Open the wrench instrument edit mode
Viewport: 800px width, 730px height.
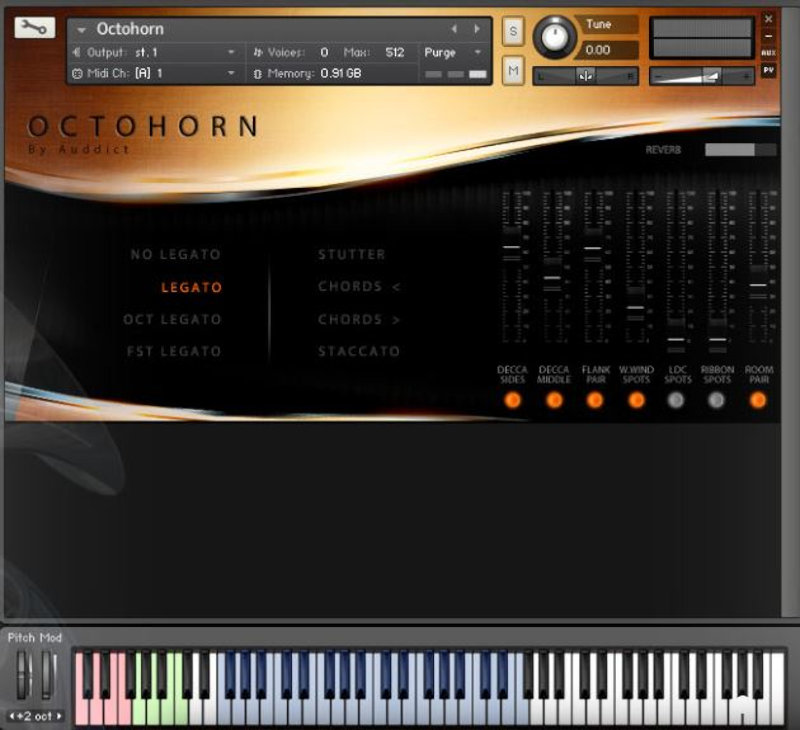pos(34,27)
